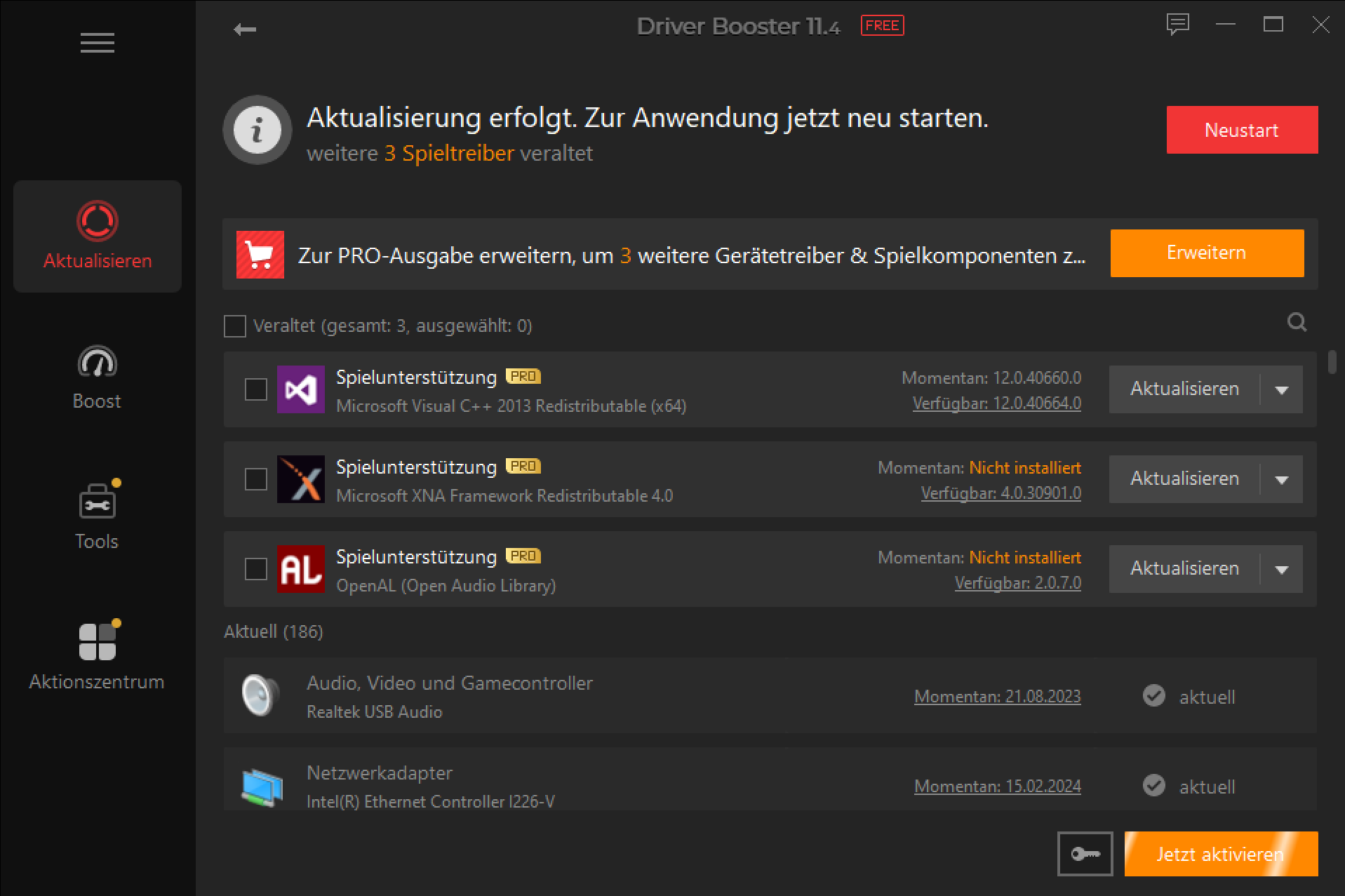Open the Verfügbar 2.0.7.0 version link

[x=1017, y=583]
